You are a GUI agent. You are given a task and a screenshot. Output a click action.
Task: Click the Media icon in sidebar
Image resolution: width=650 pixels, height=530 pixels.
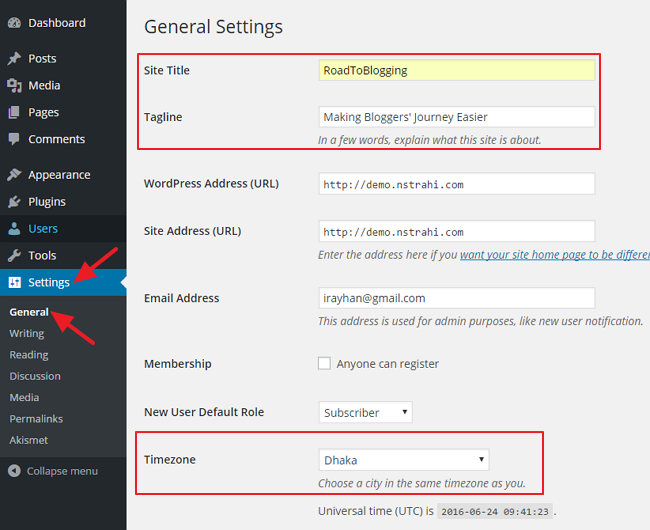(x=14, y=86)
